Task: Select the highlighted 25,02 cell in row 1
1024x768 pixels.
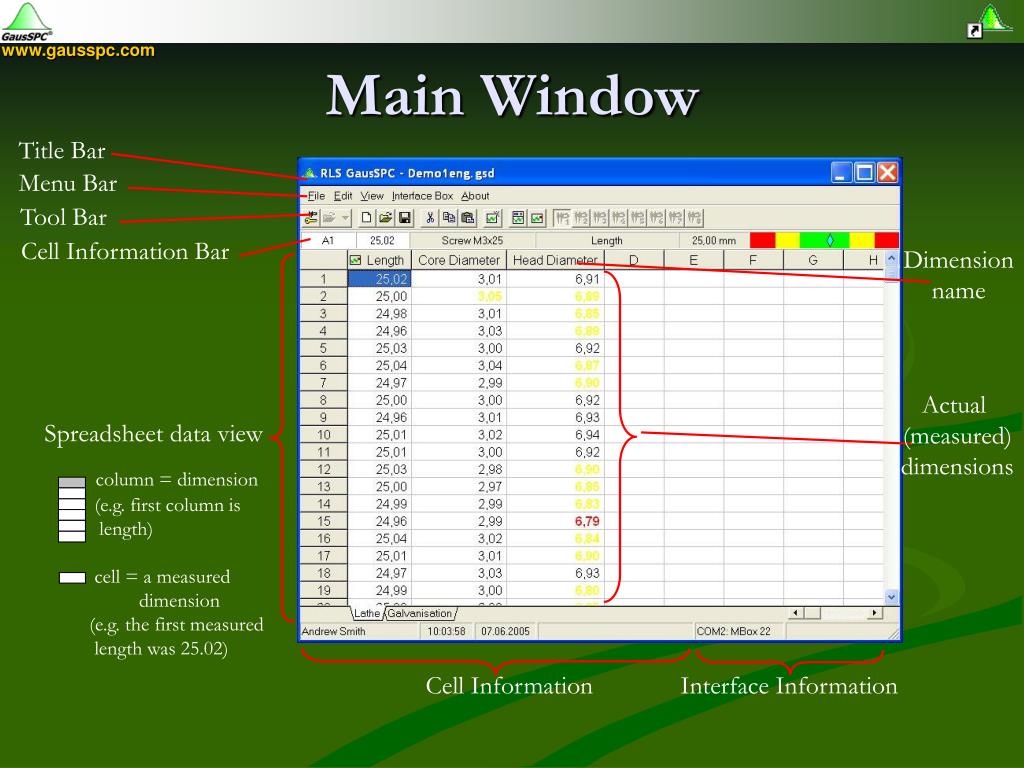Action: coord(379,279)
